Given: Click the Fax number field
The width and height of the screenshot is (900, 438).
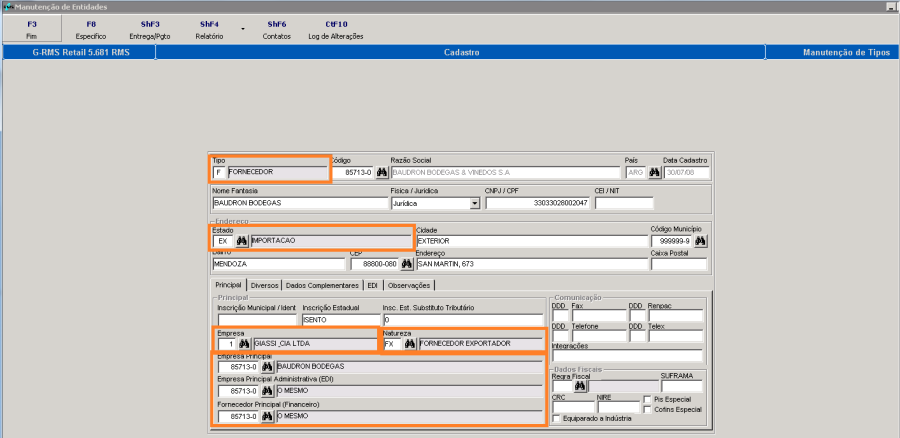Looking at the screenshot, I should coord(599,315).
